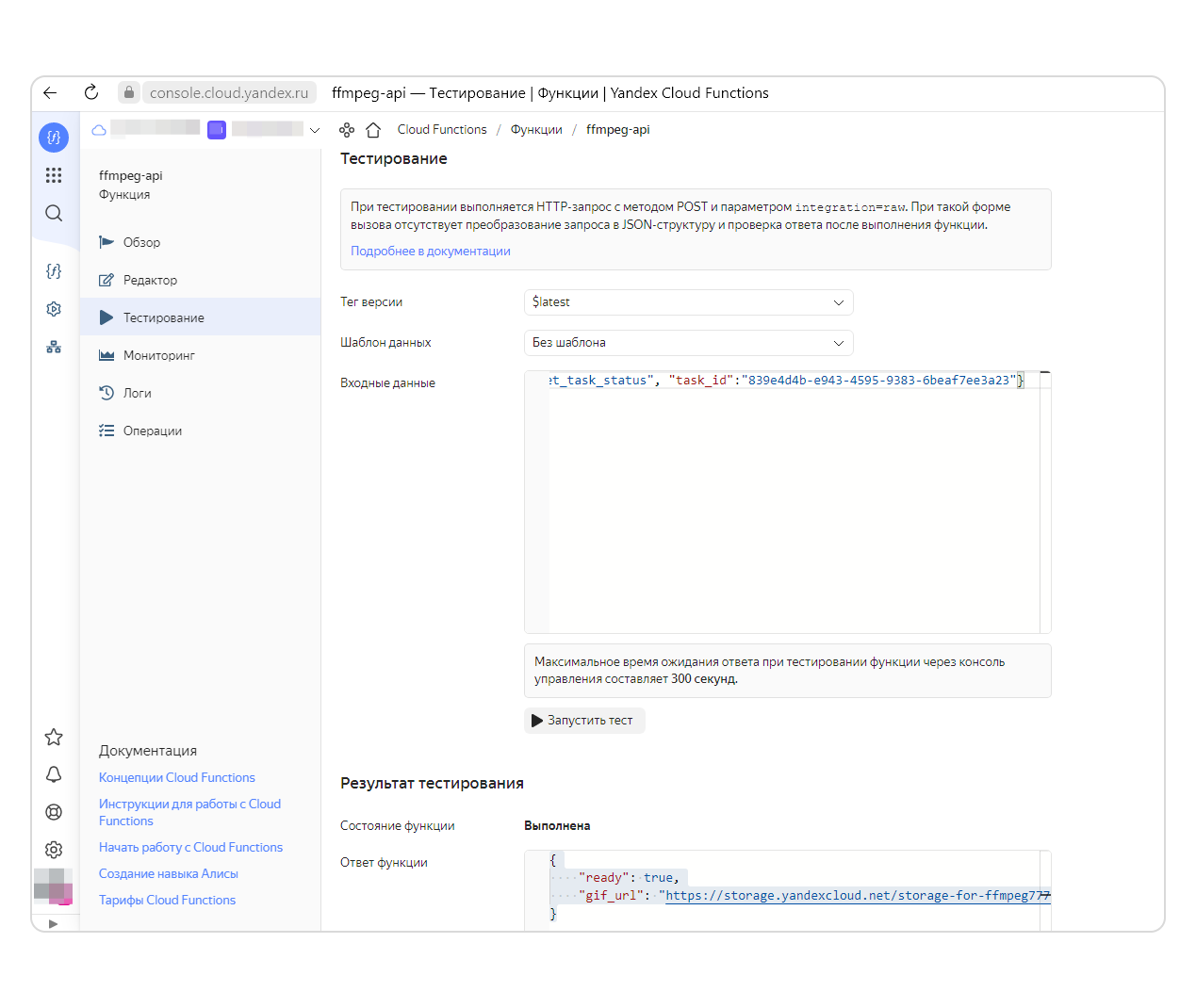
Task: Open Логи section
Action: tap(200, 393)
